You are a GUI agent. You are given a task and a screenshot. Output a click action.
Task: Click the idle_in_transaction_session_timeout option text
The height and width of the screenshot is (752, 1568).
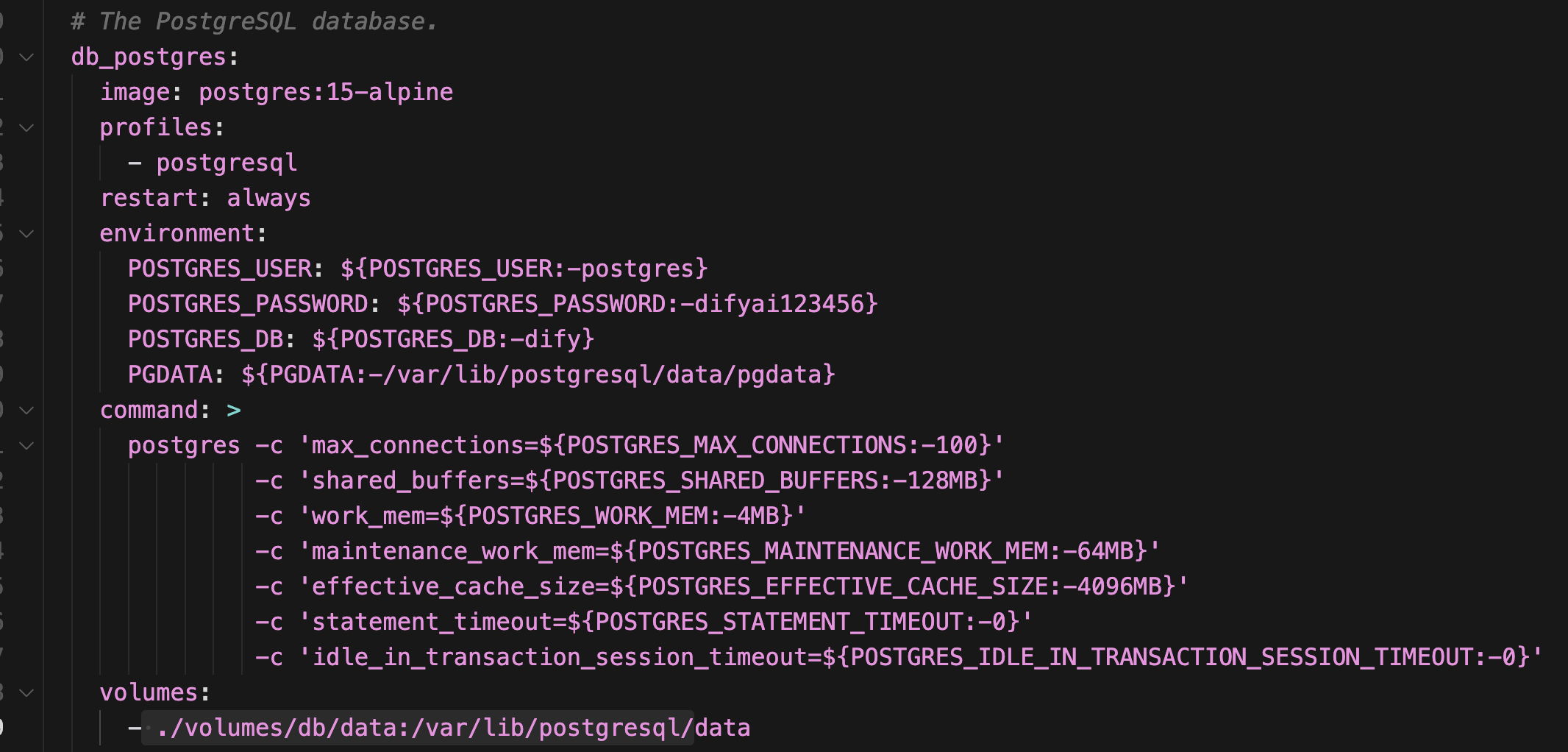tap(559, 658)
